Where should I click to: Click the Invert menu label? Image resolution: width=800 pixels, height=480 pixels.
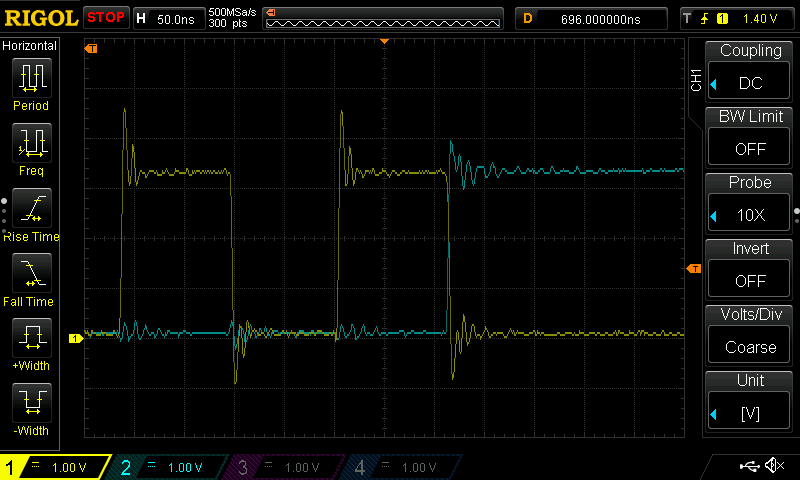click(x=751, y=248)
